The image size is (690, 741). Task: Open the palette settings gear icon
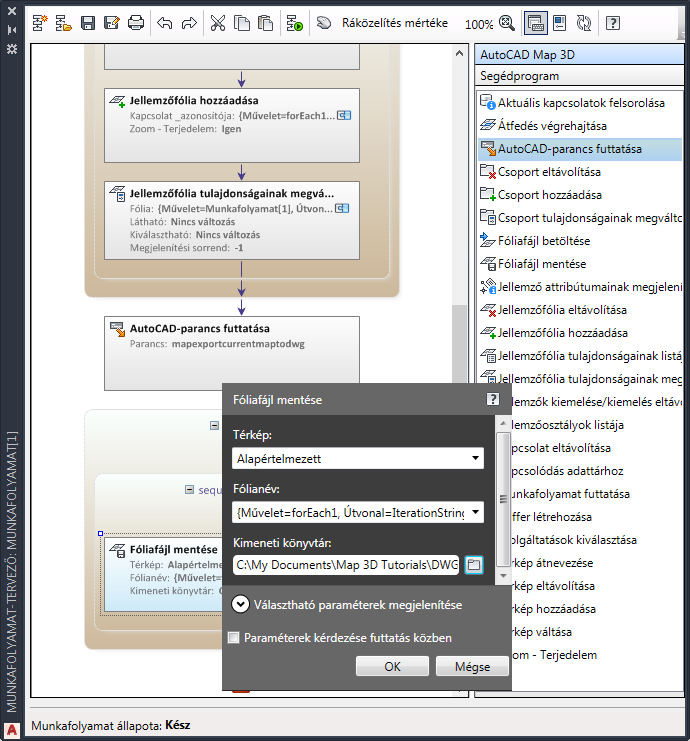point(12,49)
